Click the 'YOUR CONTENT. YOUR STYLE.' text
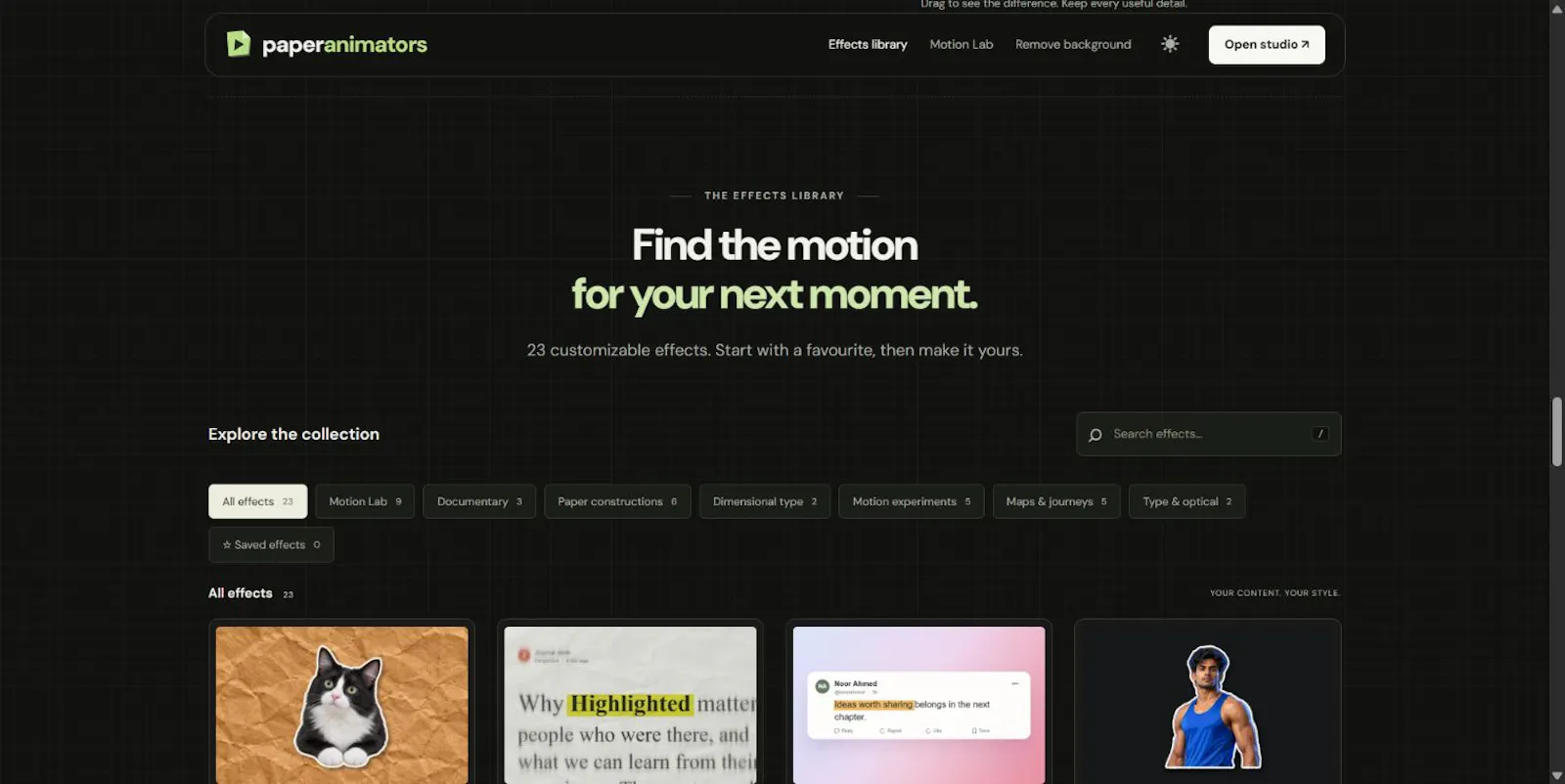Image resolution: width=1565 pixels, height=784 pixels. pos(1274,593)
